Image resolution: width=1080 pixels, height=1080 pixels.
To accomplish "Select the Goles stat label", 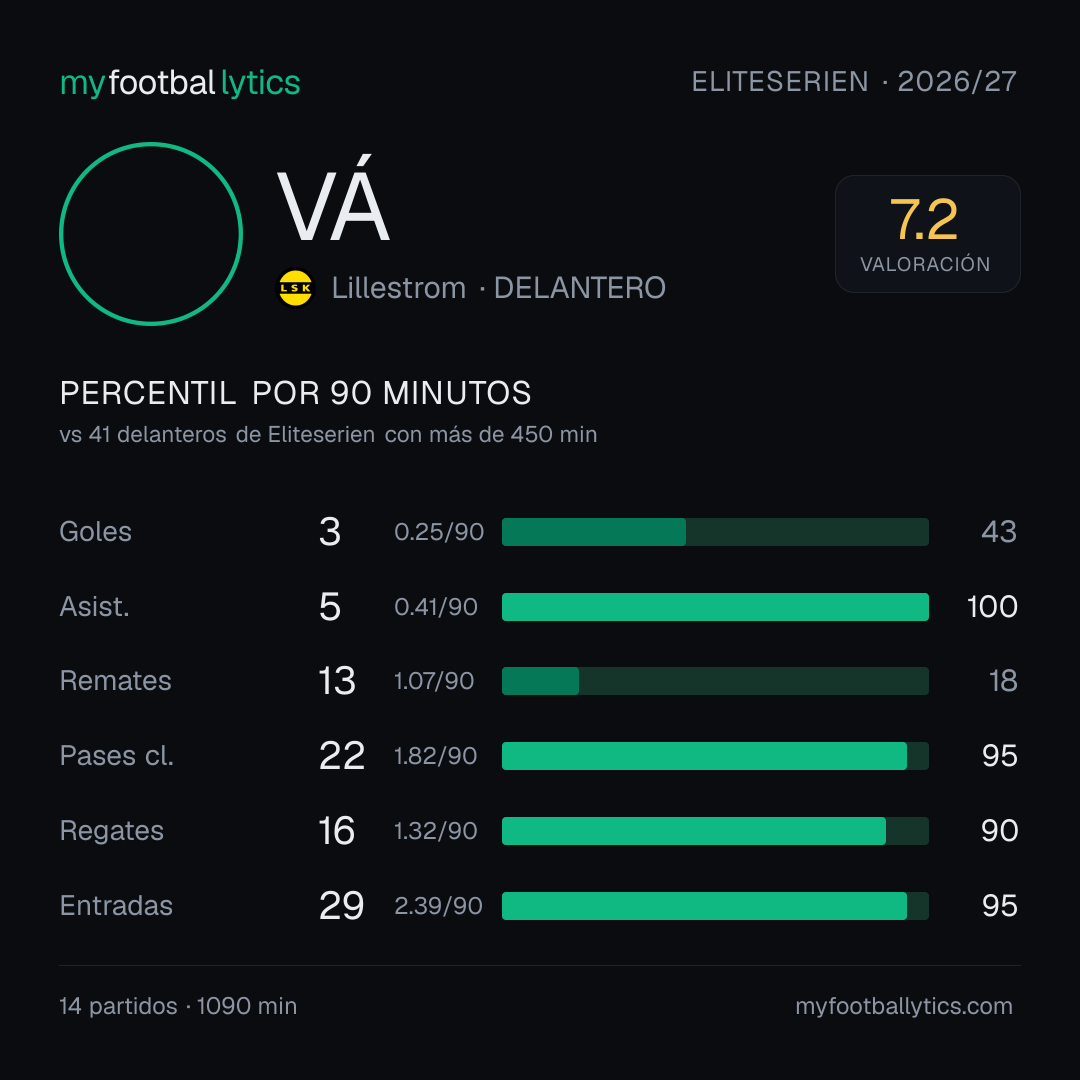I will tap(96, 532).
